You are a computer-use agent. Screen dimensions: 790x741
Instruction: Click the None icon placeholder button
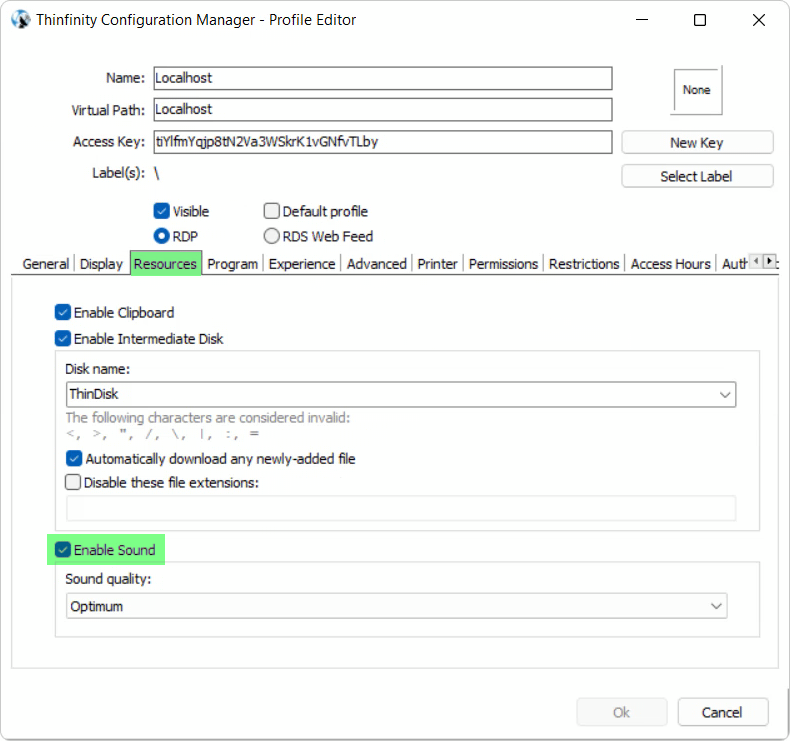pyautogui.click(x=697, y=90)
